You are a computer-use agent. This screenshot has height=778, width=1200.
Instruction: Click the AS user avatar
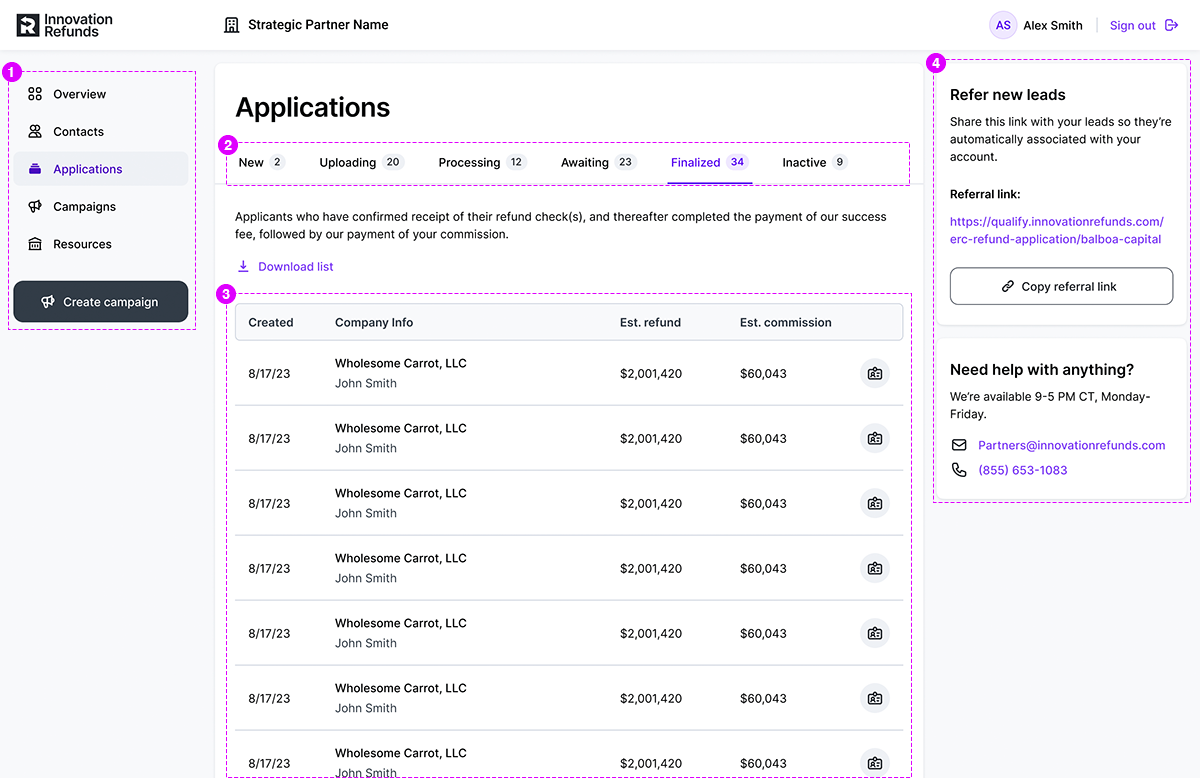(1003, 25)
